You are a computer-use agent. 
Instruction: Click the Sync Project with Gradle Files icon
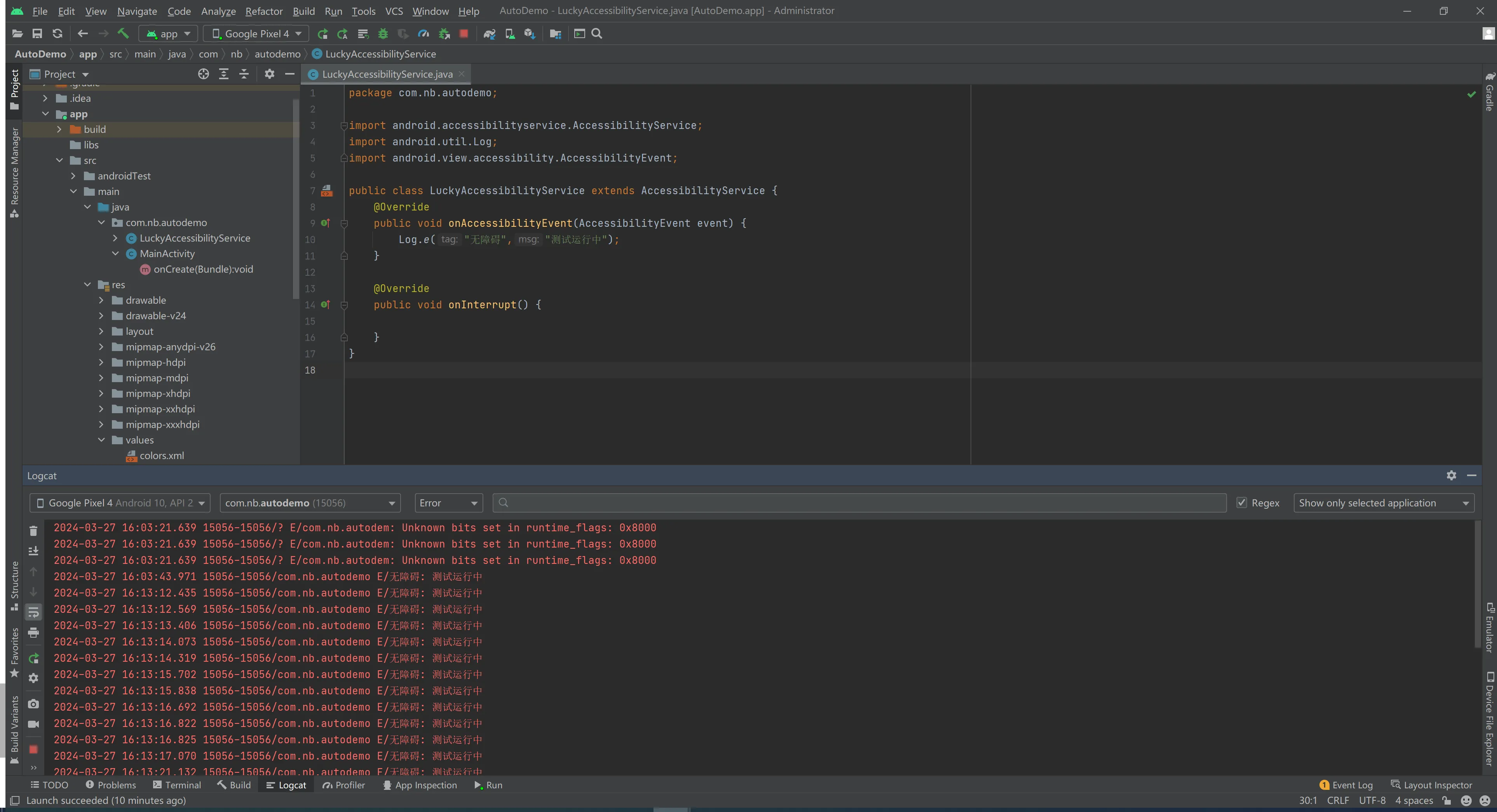point(489,34)
